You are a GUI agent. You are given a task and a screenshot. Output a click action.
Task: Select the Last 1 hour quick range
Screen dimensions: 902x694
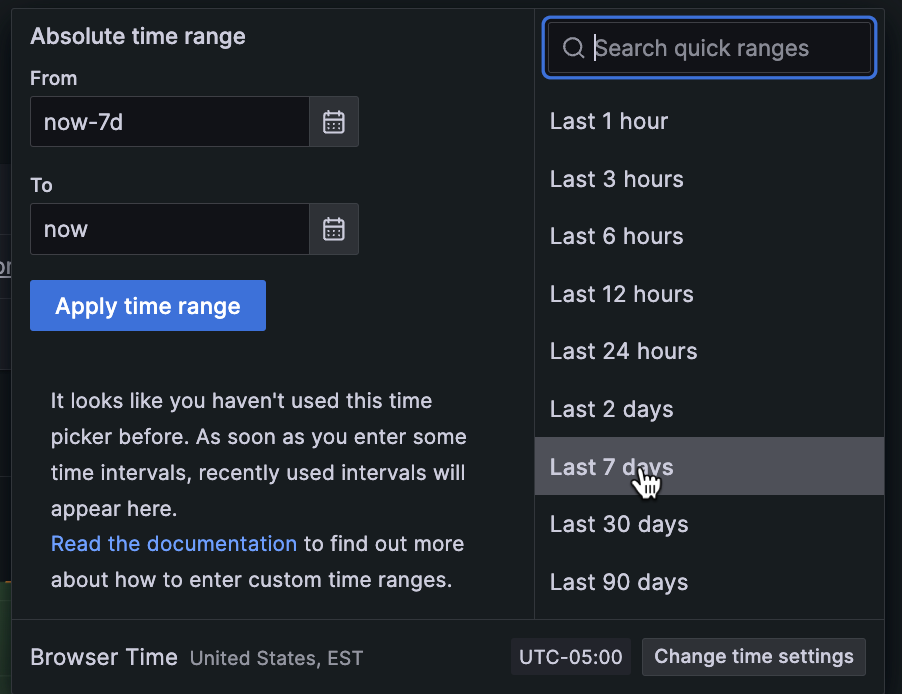pos(609,121)
